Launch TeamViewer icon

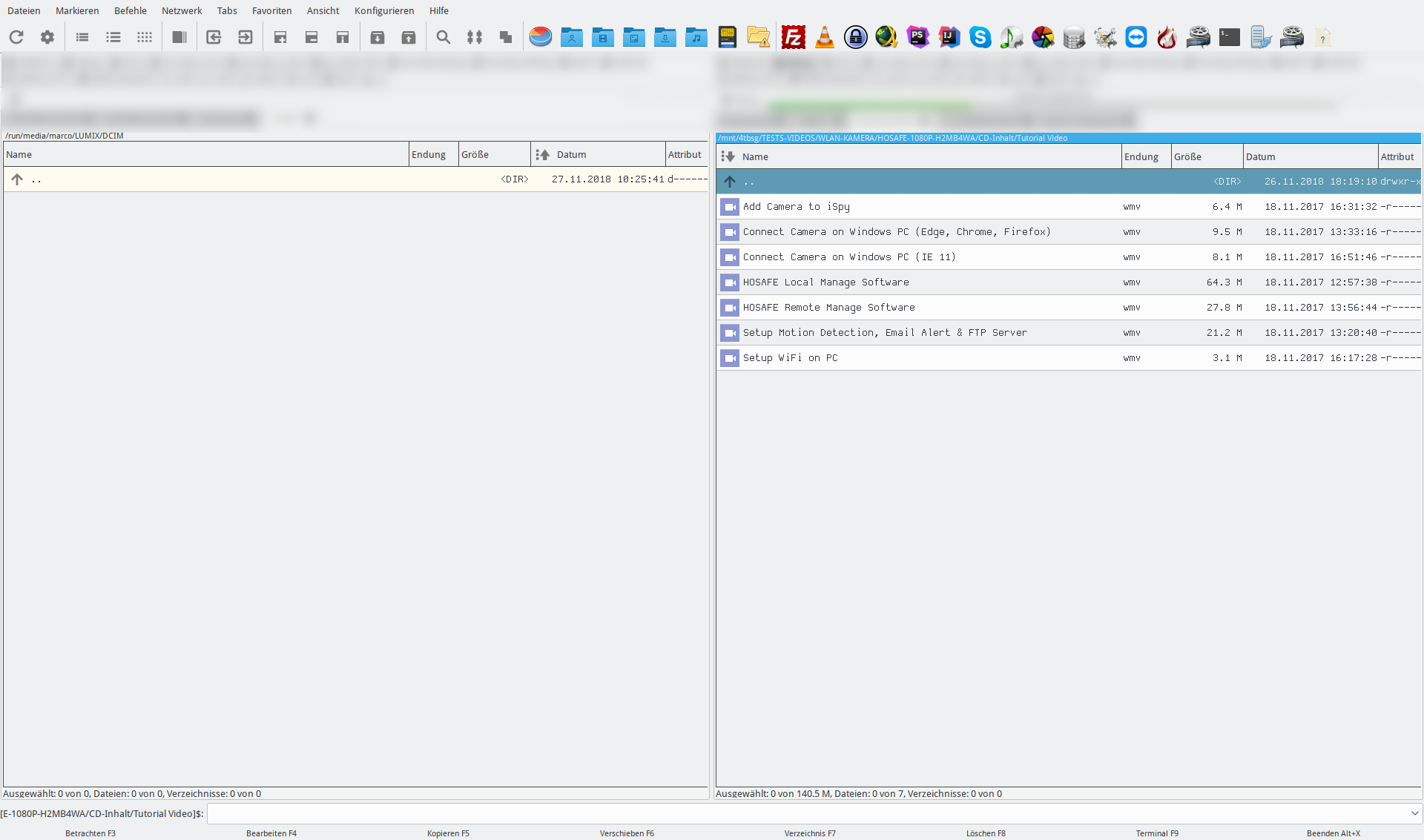pos(1136,37)
